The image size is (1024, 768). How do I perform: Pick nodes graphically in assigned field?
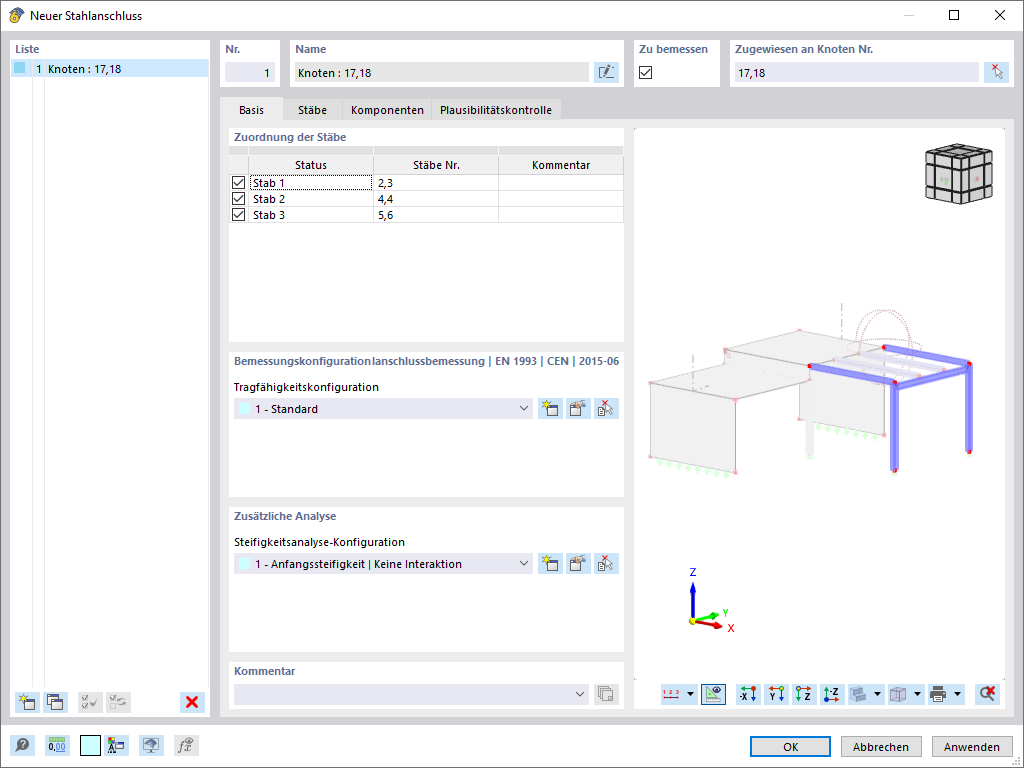[x=996, y=72]
